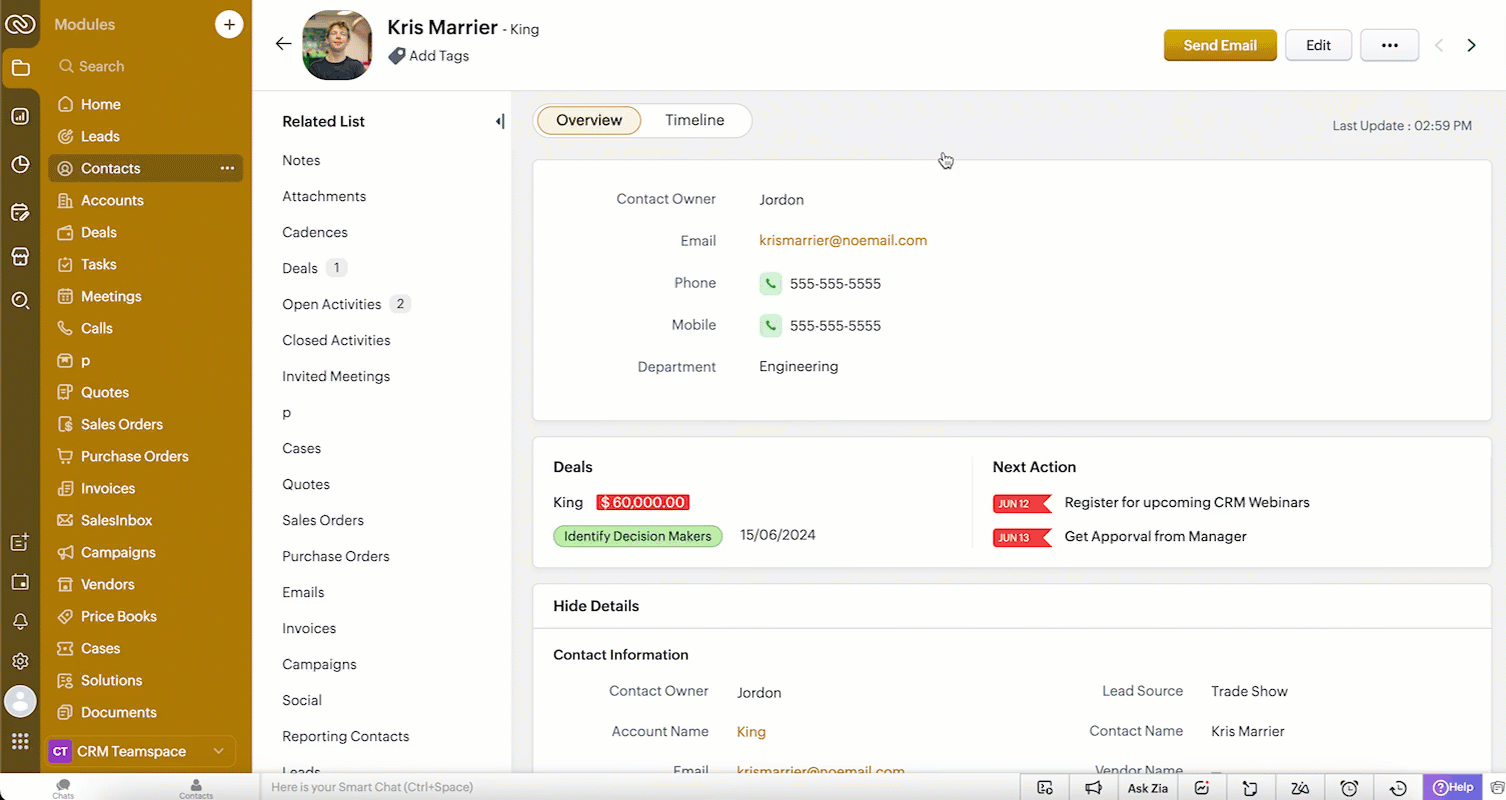The width and height of the screenshot is (1506, 800).
Task: Collapse the Hide Details section
Action: pyautogui.click(x=596, y=606)
